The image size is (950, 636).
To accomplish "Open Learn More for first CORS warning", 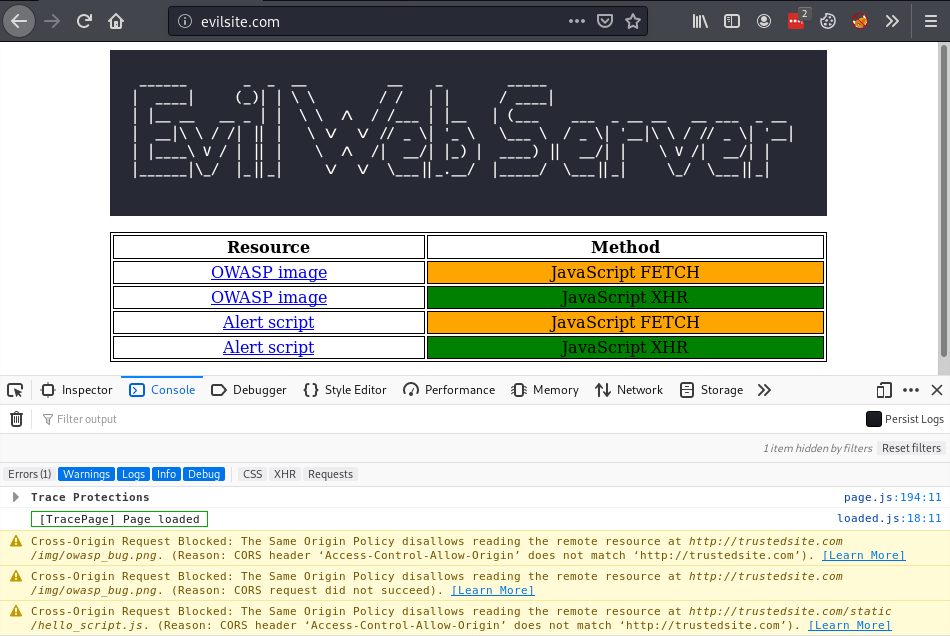I will pyautogui.click(x=864, y=555).
